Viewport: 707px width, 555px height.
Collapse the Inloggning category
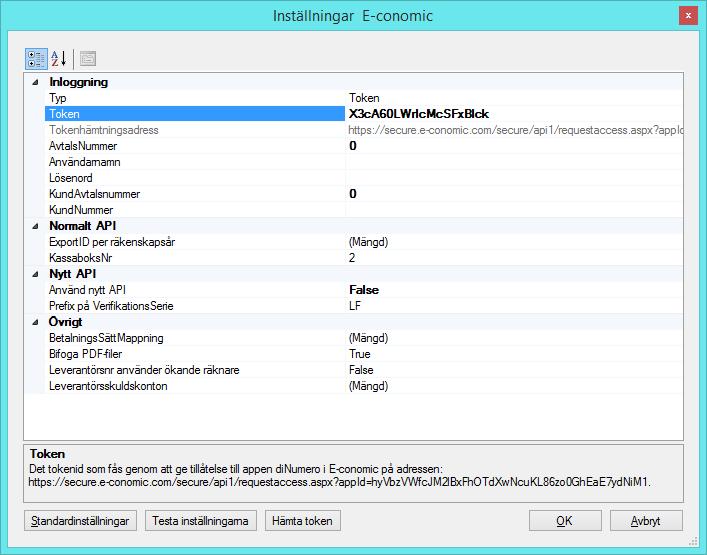[x=36, y=82]
